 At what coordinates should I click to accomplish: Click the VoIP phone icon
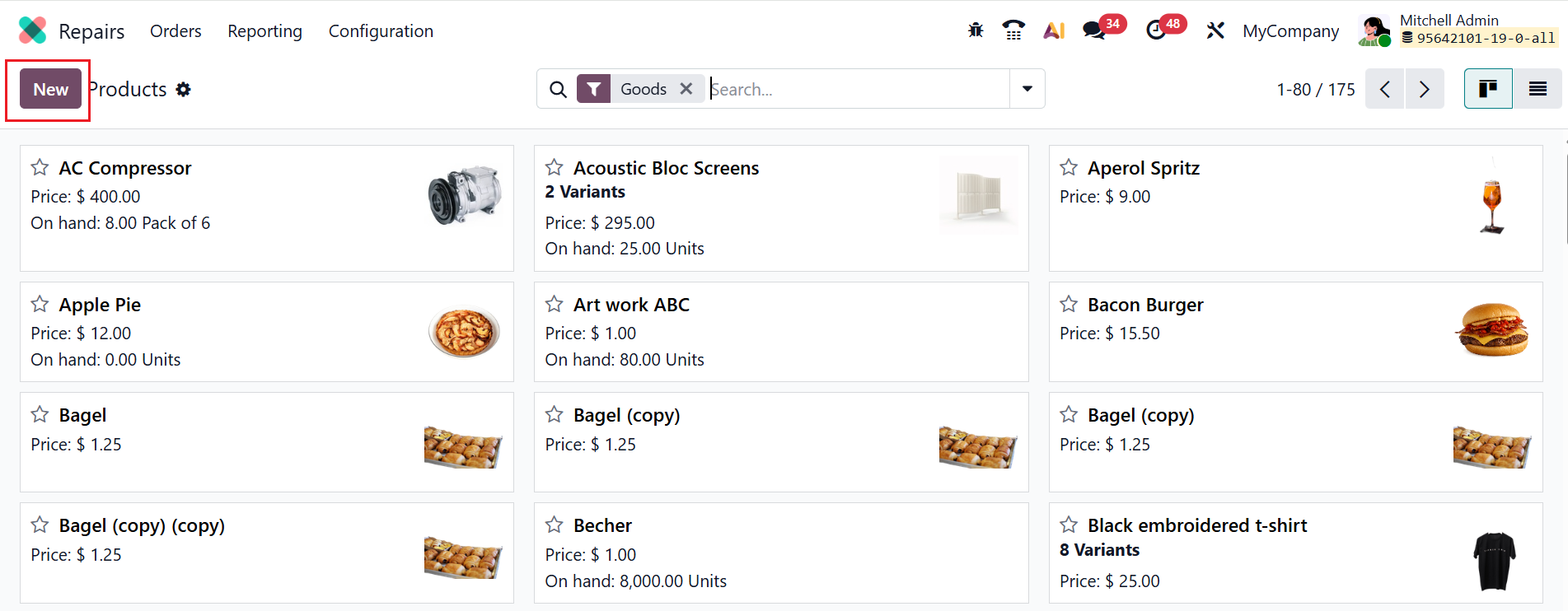click(1013, 31)
